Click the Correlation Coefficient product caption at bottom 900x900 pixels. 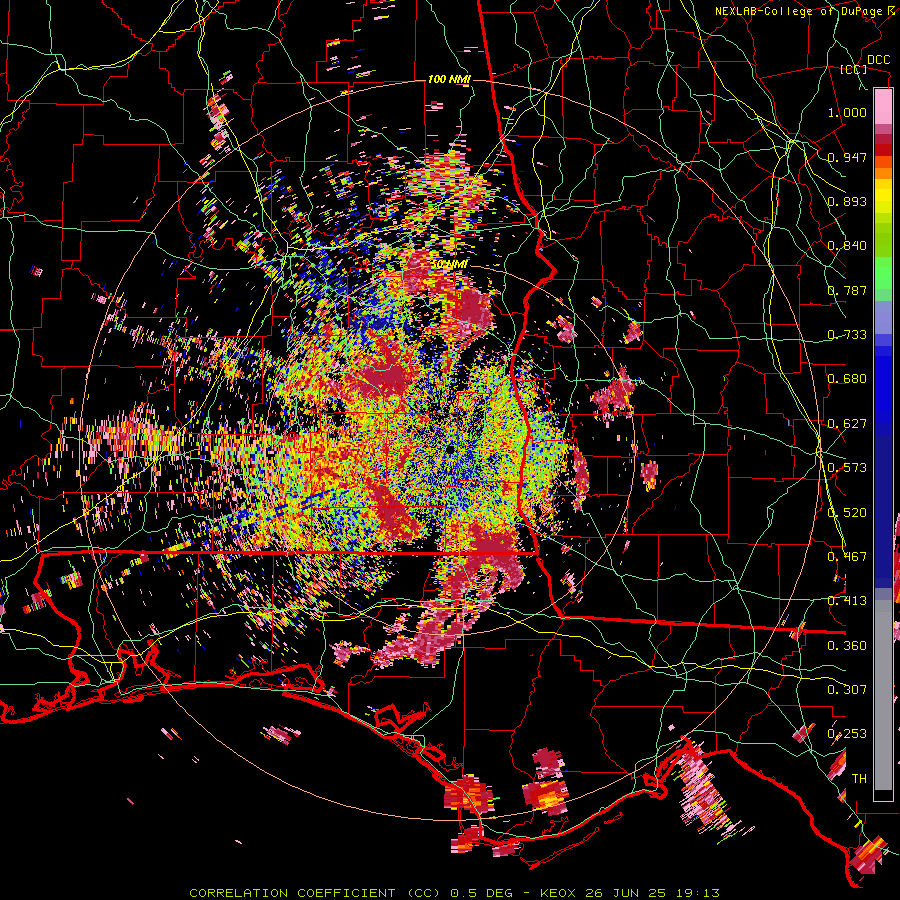(x=455, y=893)
